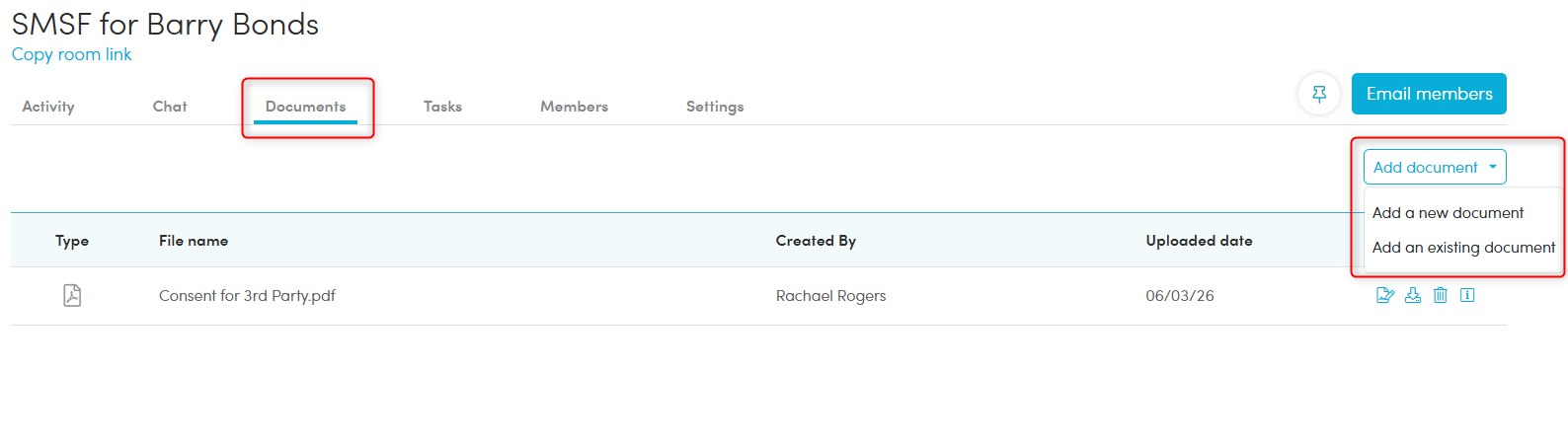Click the sign document icon
Viewport: 1568px width, 445px height.
pyautogui.click(x=1385, y=295)
